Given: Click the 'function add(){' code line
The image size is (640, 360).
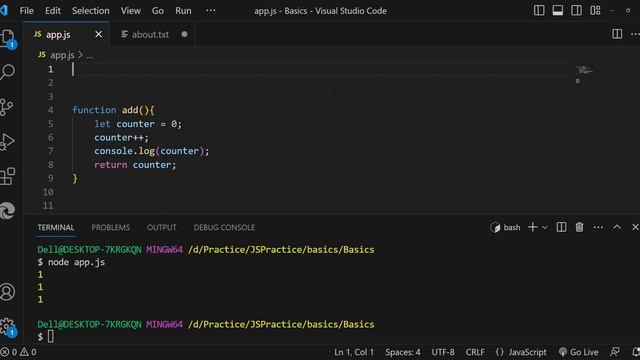Looking at the screenshot, I should click(x=113, y=110).
